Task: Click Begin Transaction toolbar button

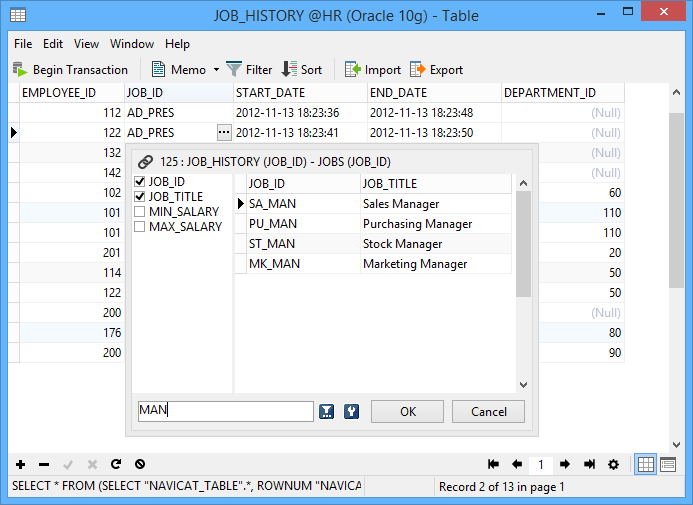Action: pos(70,70)
